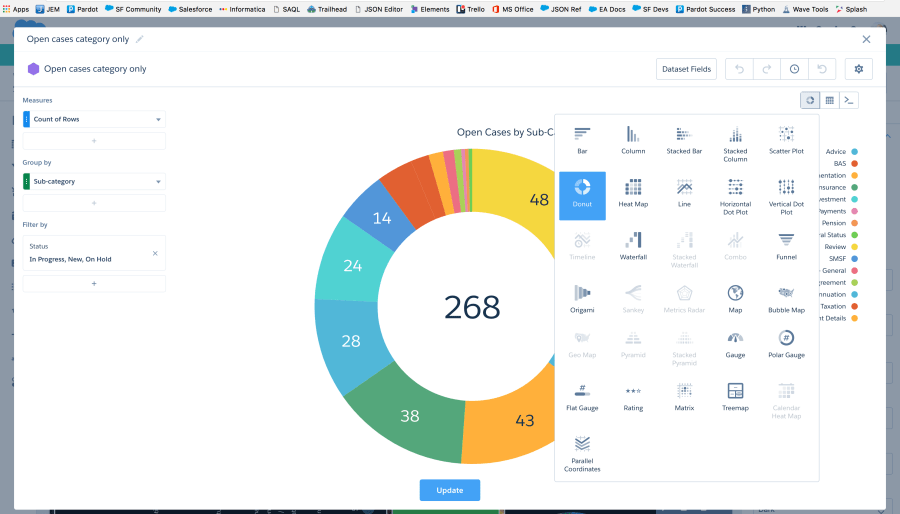The width and height of the screenshot is (900, 514).
Task: Open the Sub-category grouping dropdown
Action: point(158,182)
